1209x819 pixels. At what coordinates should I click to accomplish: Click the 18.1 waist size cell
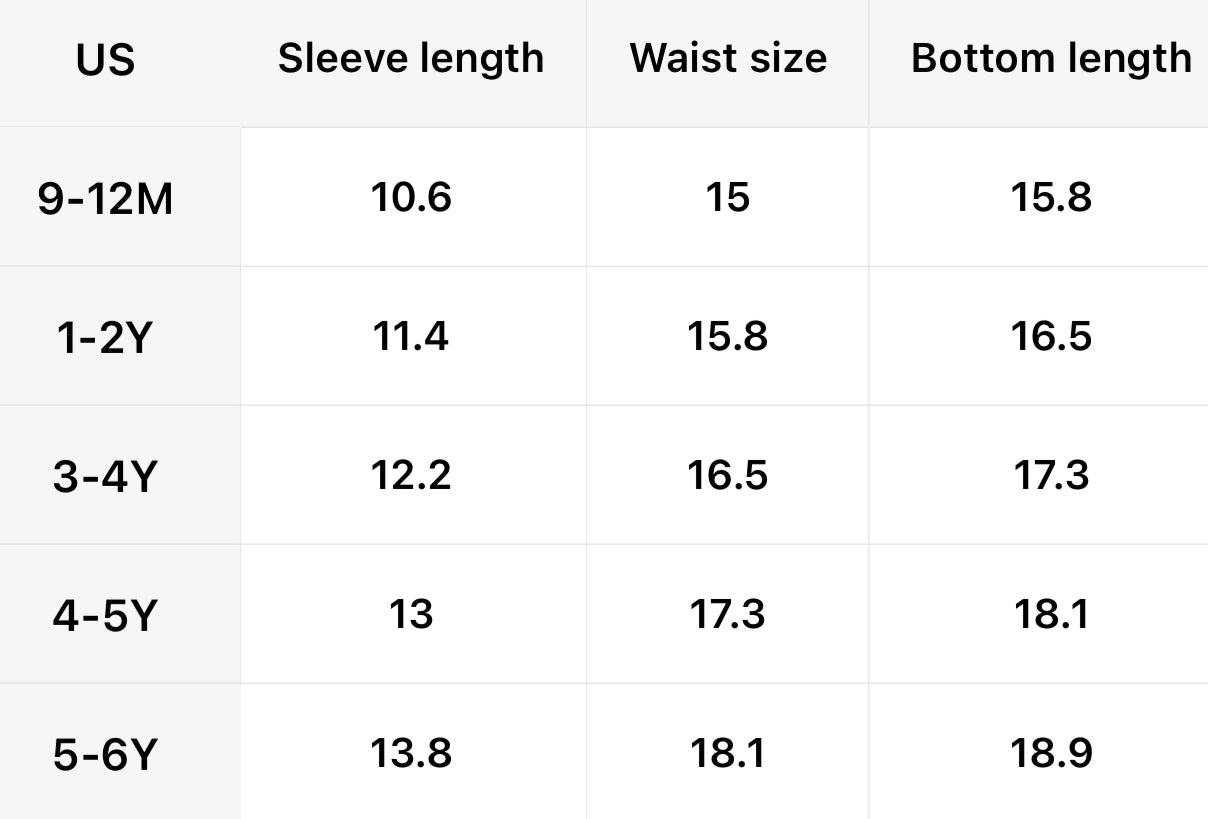point(728,752)
